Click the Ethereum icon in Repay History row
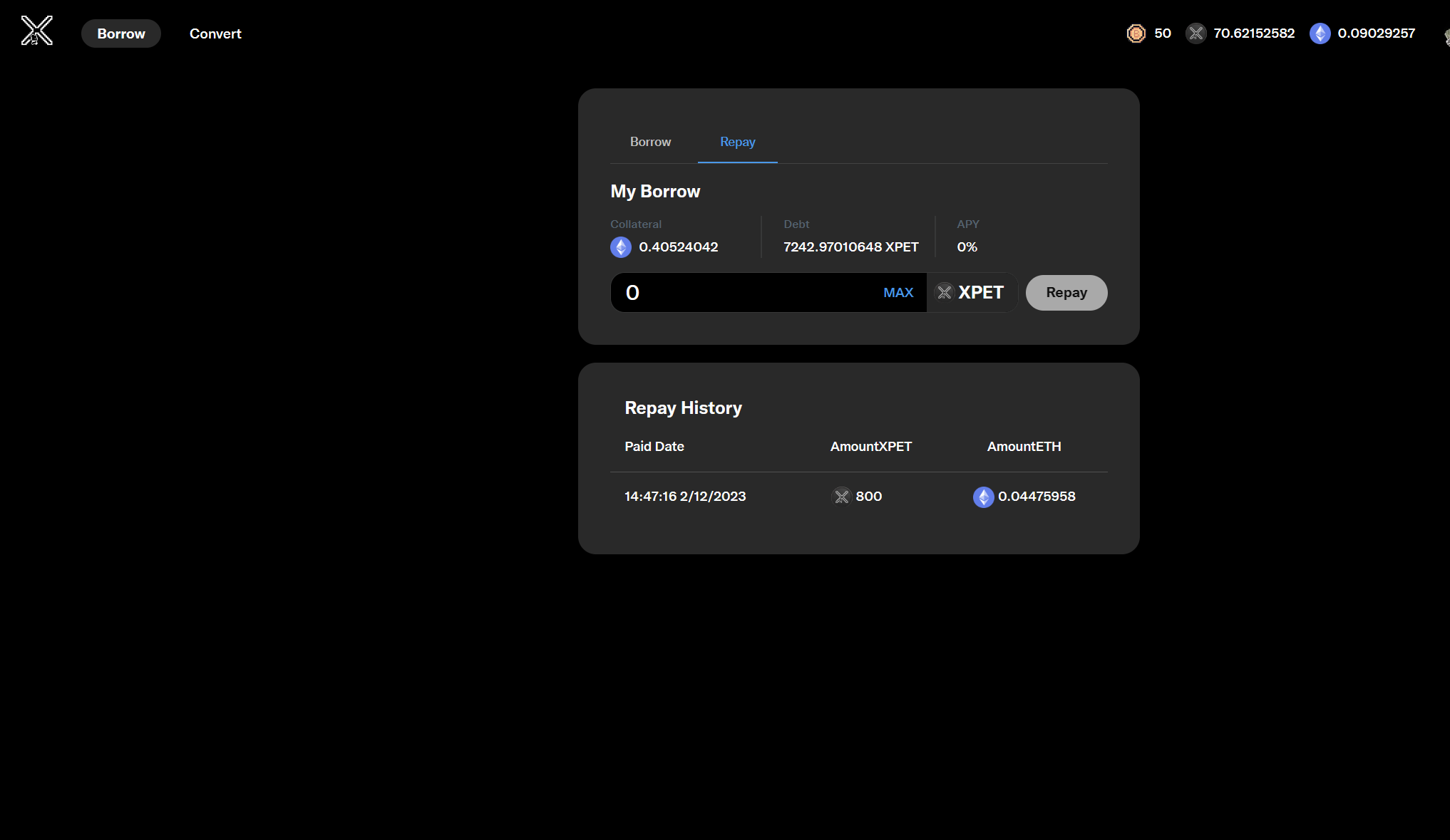Screen dimensions: 1450x840 click(983, 497)
